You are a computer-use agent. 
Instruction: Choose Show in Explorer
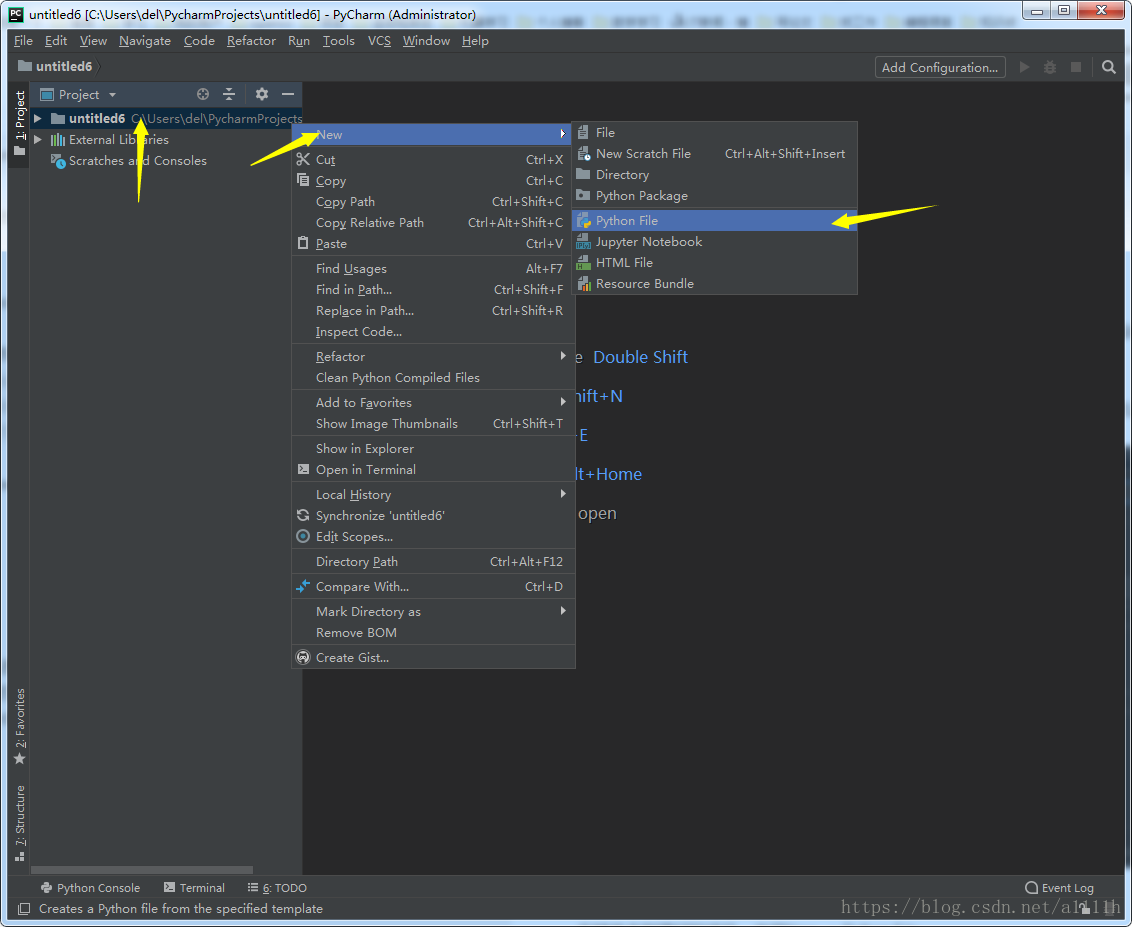coord(433,448)
